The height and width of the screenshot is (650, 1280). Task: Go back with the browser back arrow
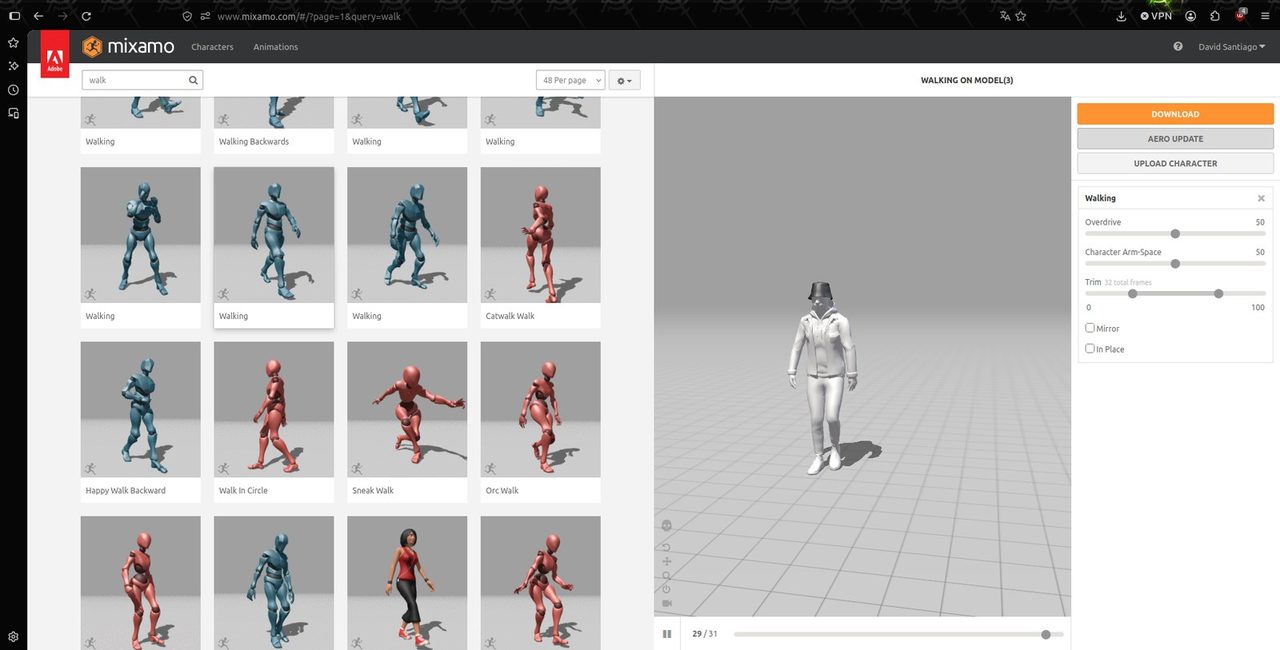38,16
